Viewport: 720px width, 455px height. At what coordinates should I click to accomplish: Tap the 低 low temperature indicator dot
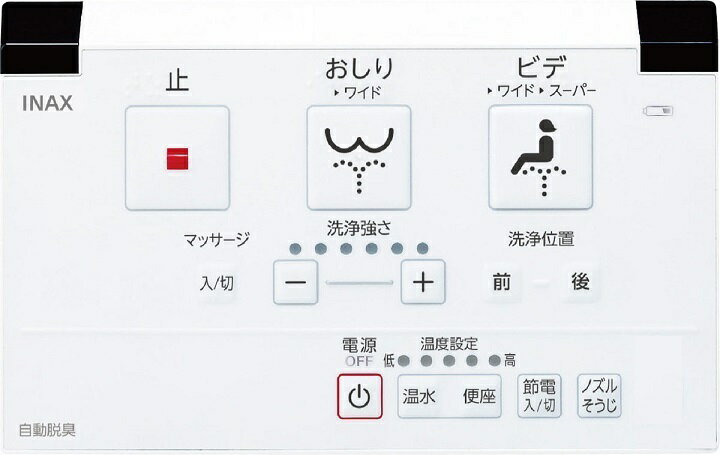[x=404, y=361]
